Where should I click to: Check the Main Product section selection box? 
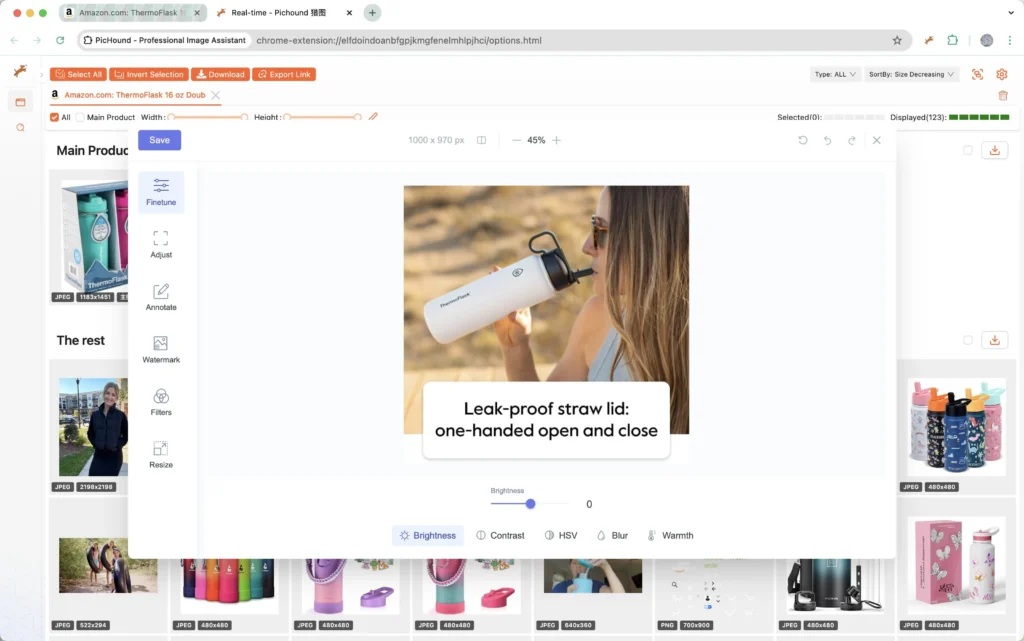[x=968, y=150]
